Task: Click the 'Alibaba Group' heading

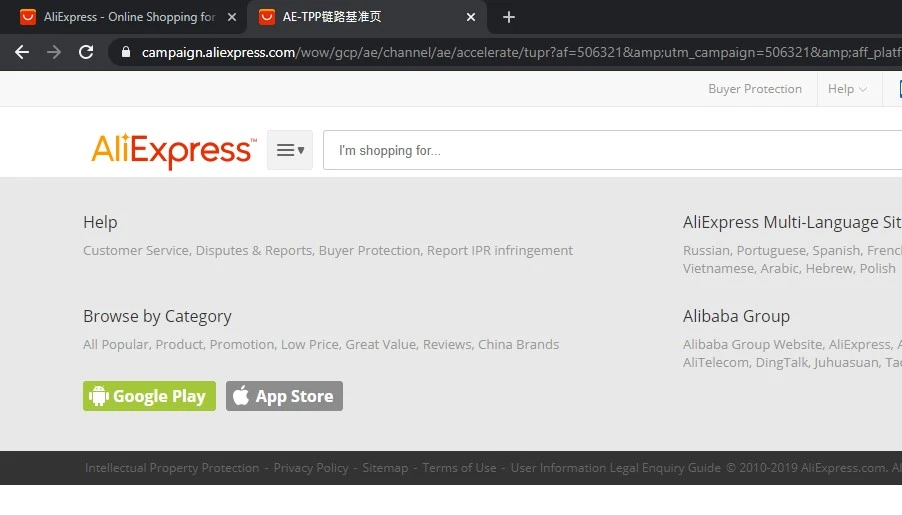Action: coord(736,316)
